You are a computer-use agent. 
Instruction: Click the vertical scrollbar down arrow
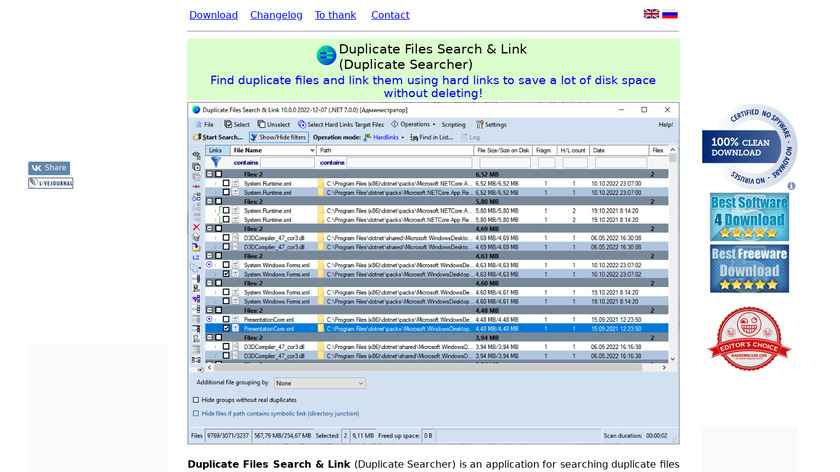[x=673, y=359]
